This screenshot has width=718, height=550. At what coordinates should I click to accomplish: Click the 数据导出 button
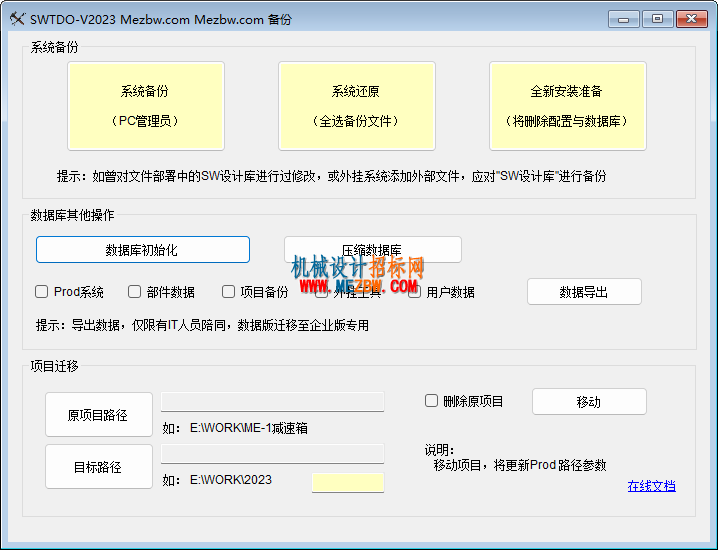coord(584,292)
